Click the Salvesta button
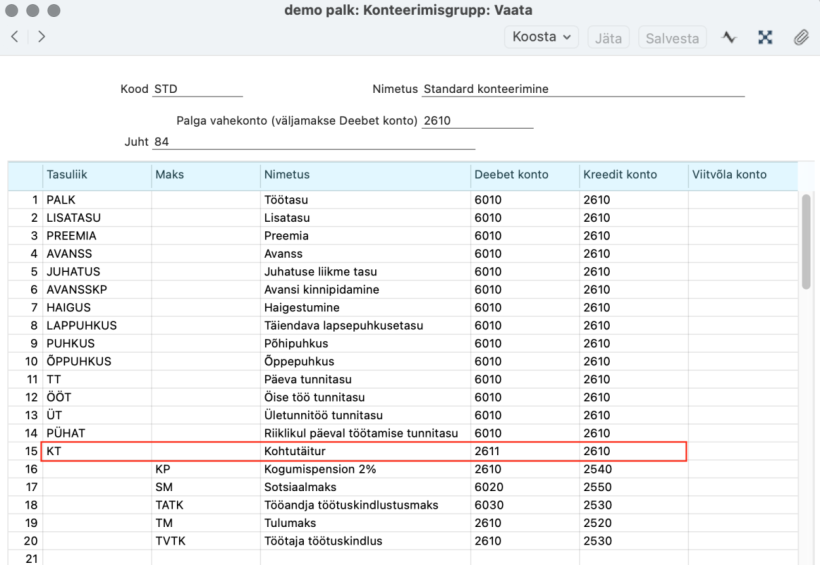Screen dimensions: 820x565 pos(672,38)
